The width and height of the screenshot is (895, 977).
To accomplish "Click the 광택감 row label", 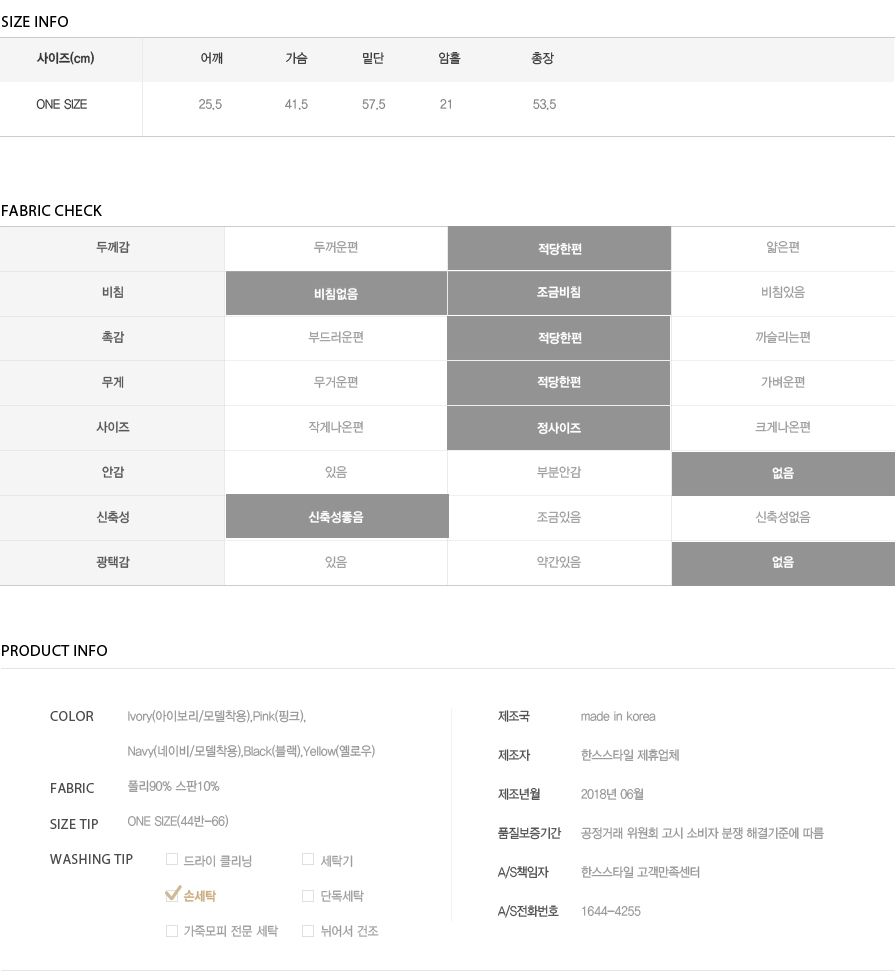I will coord(113,562).
